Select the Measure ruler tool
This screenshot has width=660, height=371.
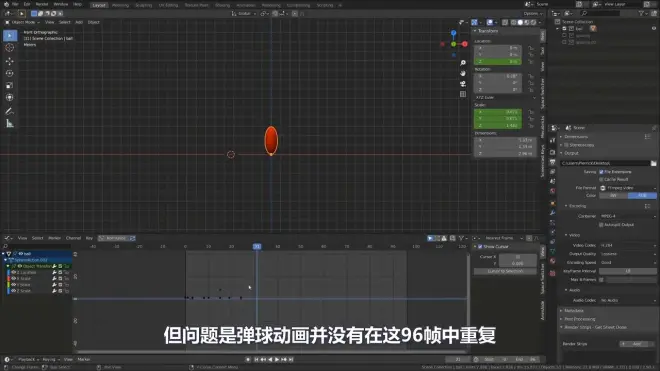pos(9,123)
